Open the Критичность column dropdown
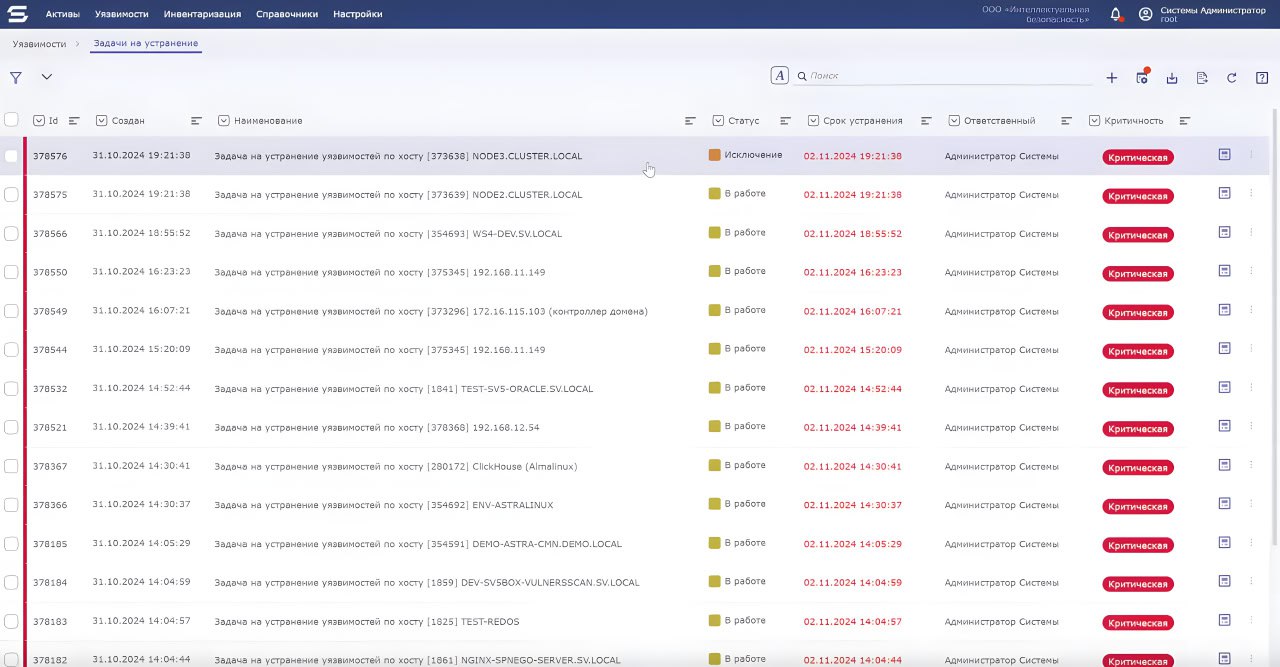 coord(1095,121)
